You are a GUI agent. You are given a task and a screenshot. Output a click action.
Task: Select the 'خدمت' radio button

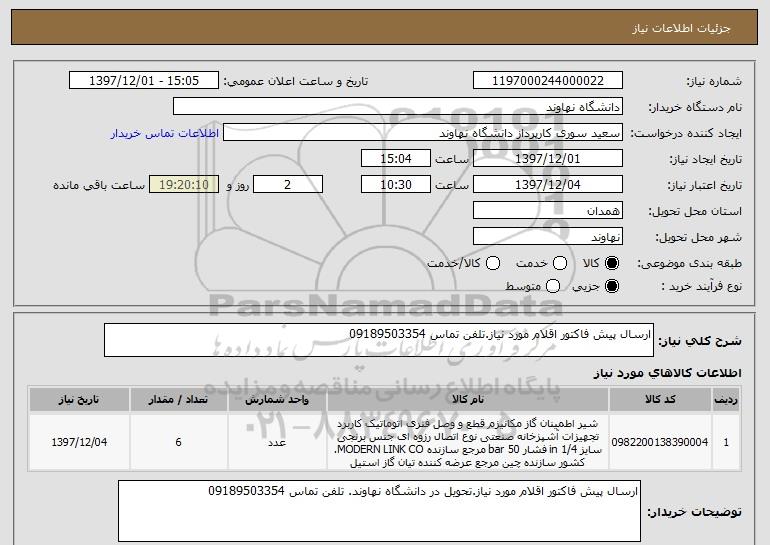pos(560,263)
